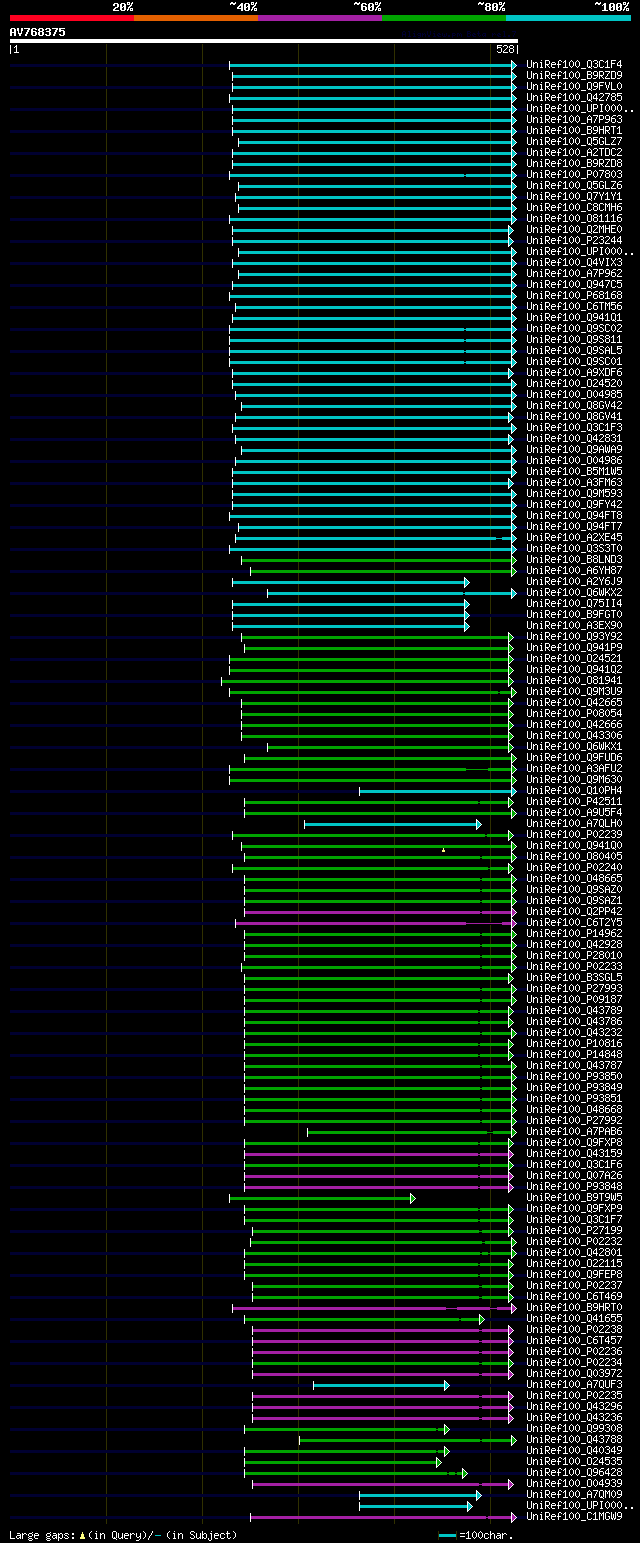This screenshot has height=1543, width=640.
Task: Open hit UniRef100_A7P963
Action: tap(574, 119)
